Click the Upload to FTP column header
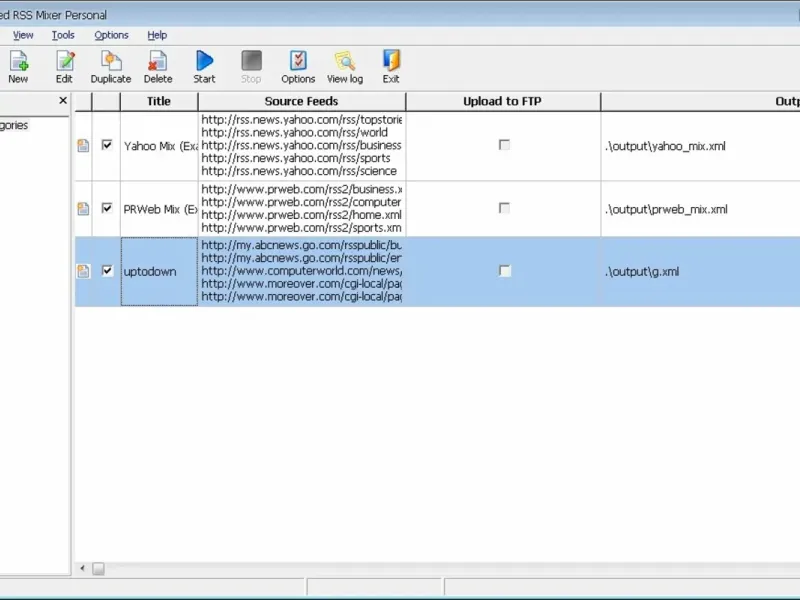Screen dimensions: 800x600 pos(503,102)
